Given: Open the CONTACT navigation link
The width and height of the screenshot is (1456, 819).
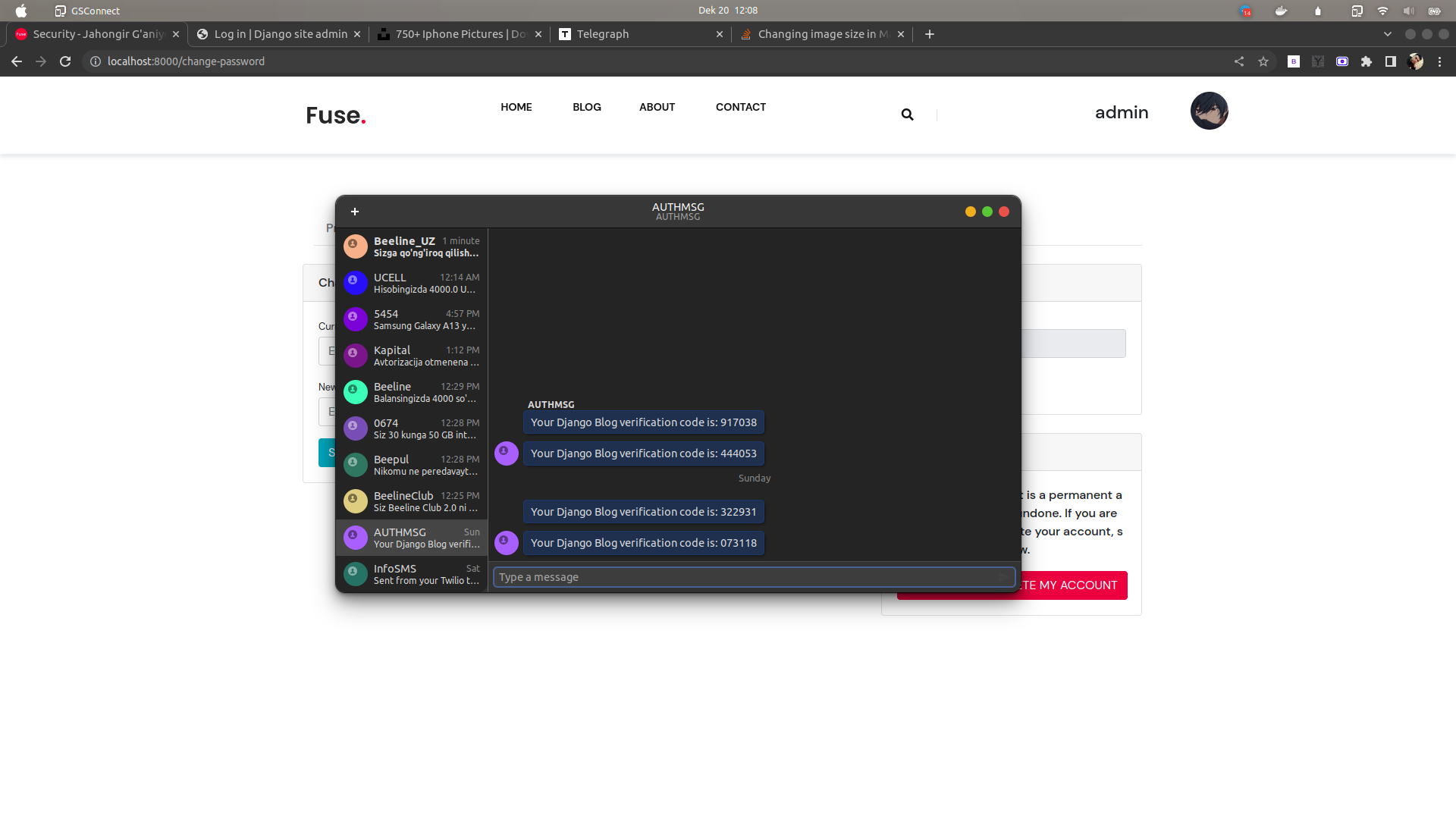Looking at the screenshot, I should pos(740,107).
